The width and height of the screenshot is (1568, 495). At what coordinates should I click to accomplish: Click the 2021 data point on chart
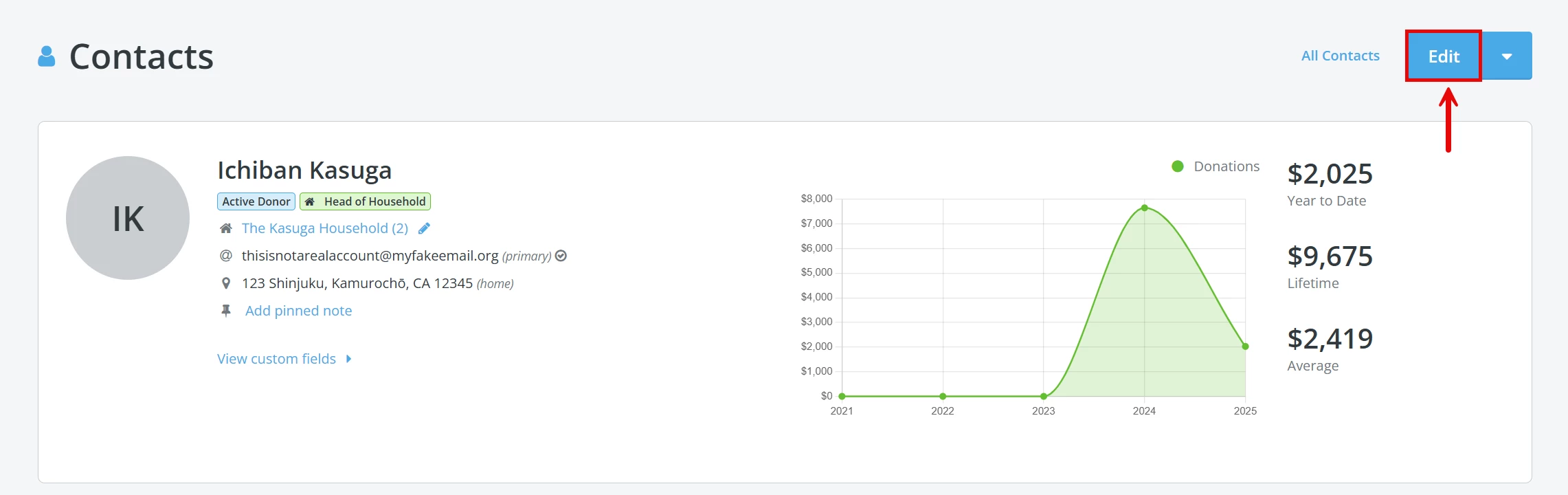coord(842,396)
